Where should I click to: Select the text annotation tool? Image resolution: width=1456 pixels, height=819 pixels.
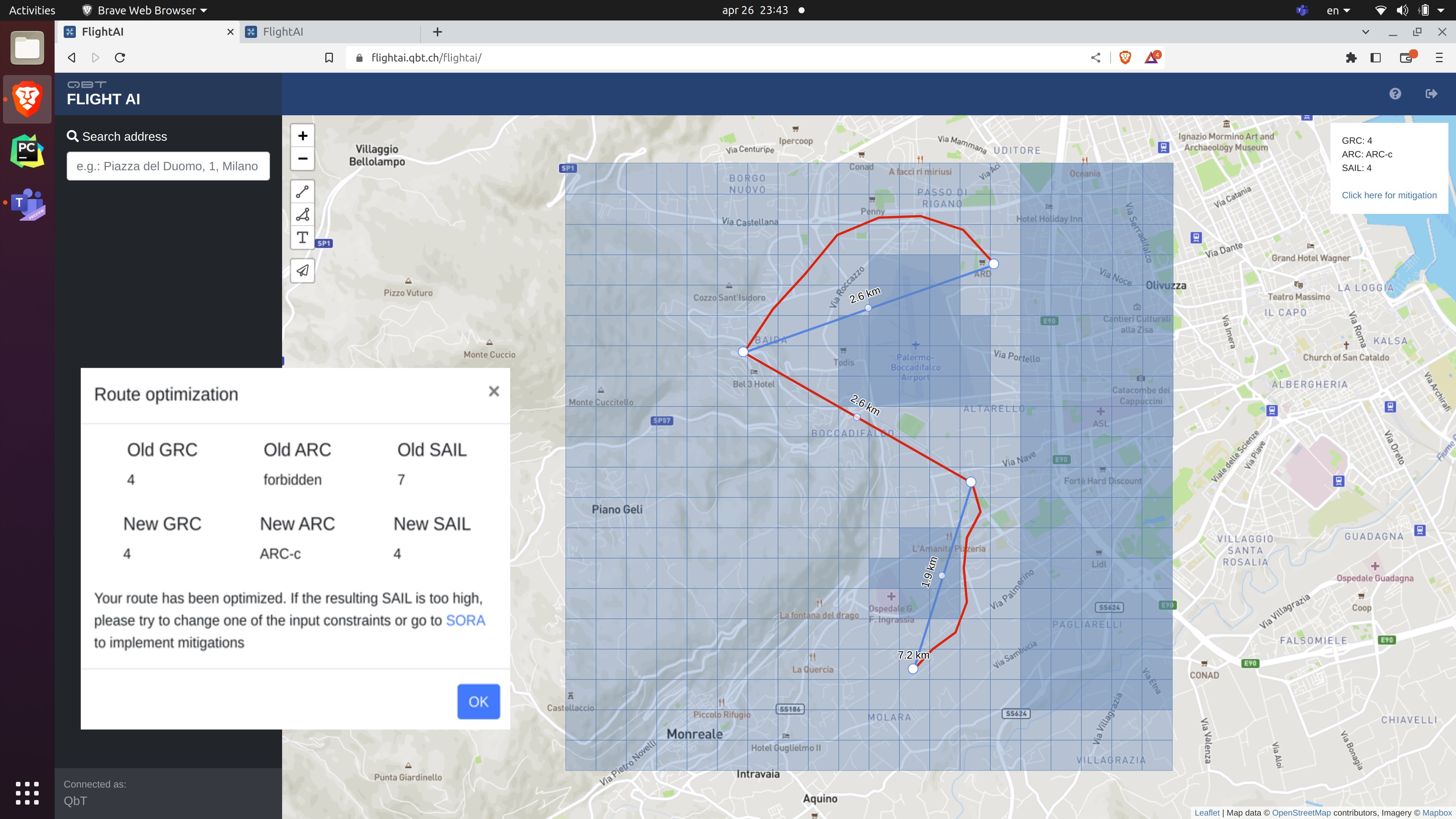(303, 237)
